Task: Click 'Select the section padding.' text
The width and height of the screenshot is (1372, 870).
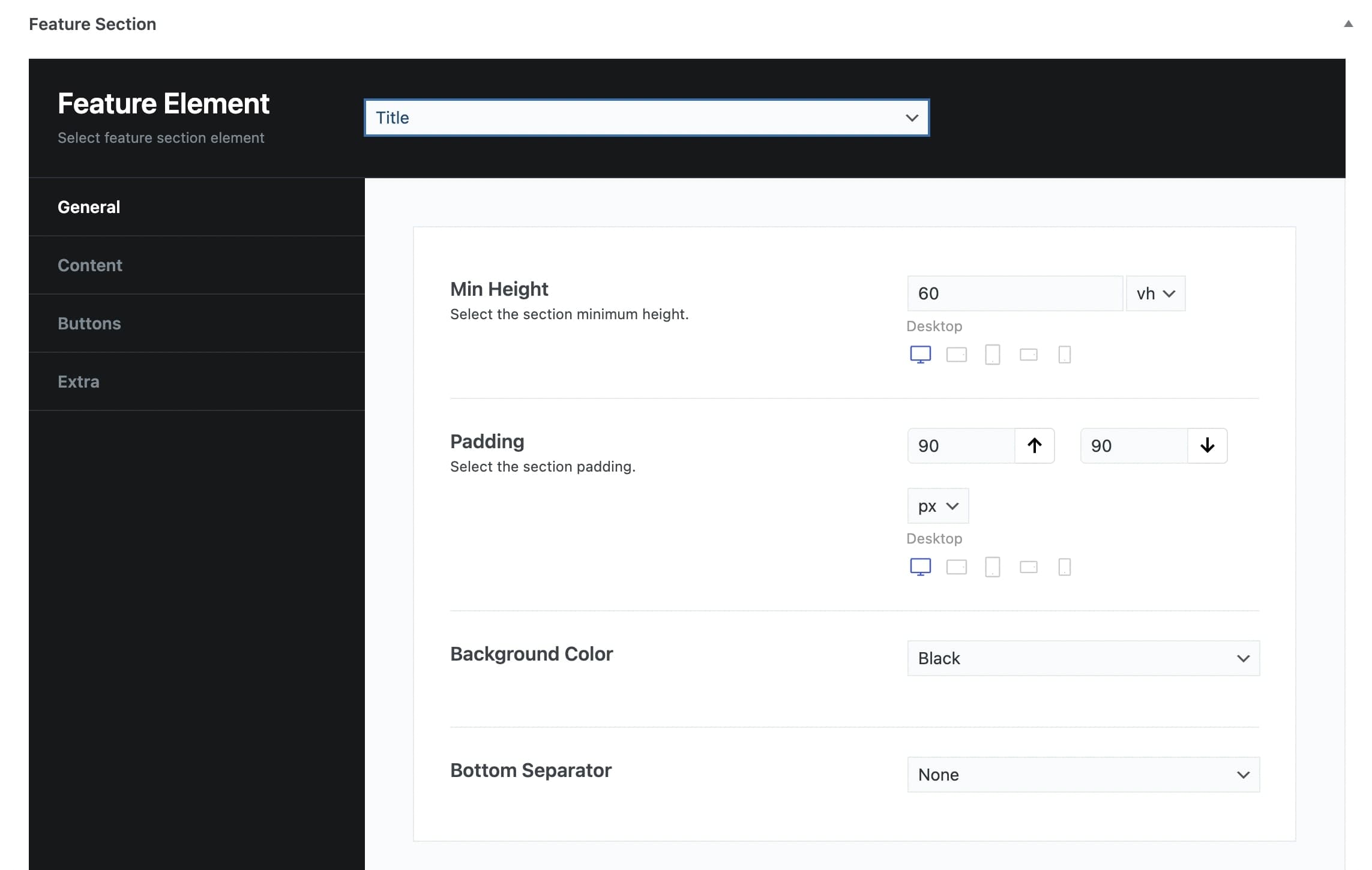Action: tap(543, 467)
